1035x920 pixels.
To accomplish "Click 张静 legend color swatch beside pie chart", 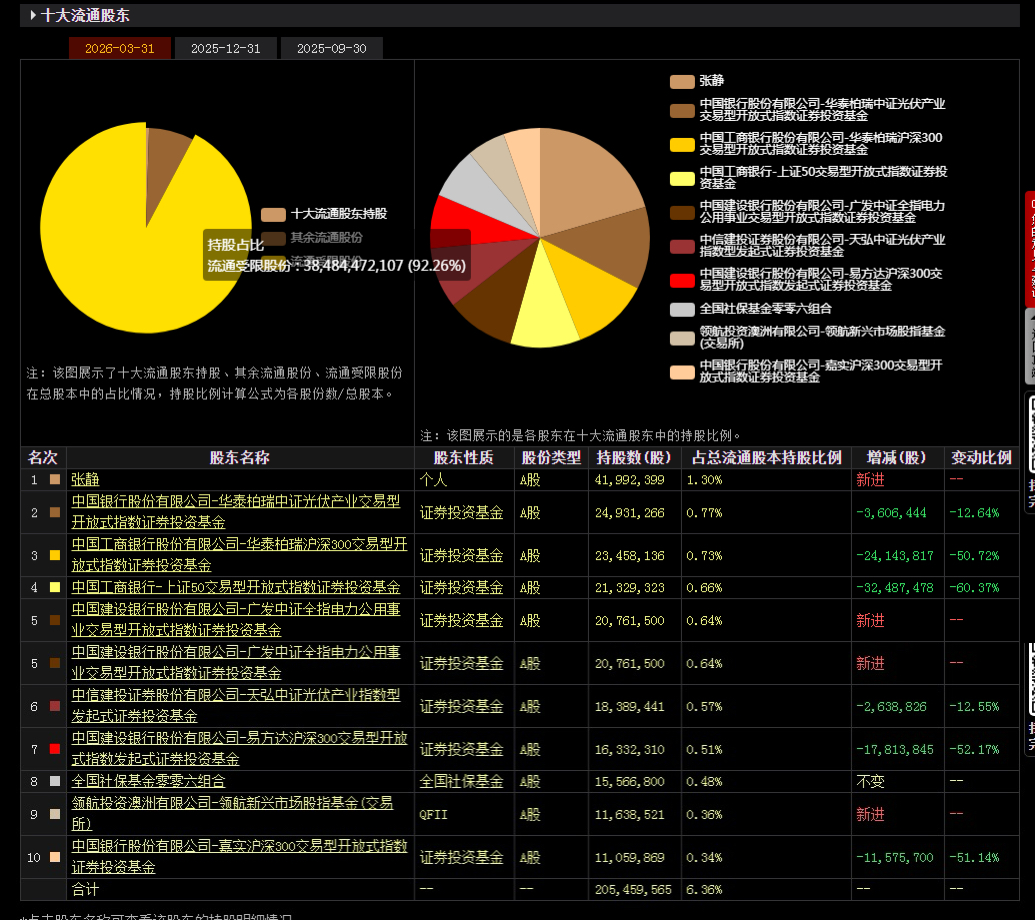I will point(682,81).
